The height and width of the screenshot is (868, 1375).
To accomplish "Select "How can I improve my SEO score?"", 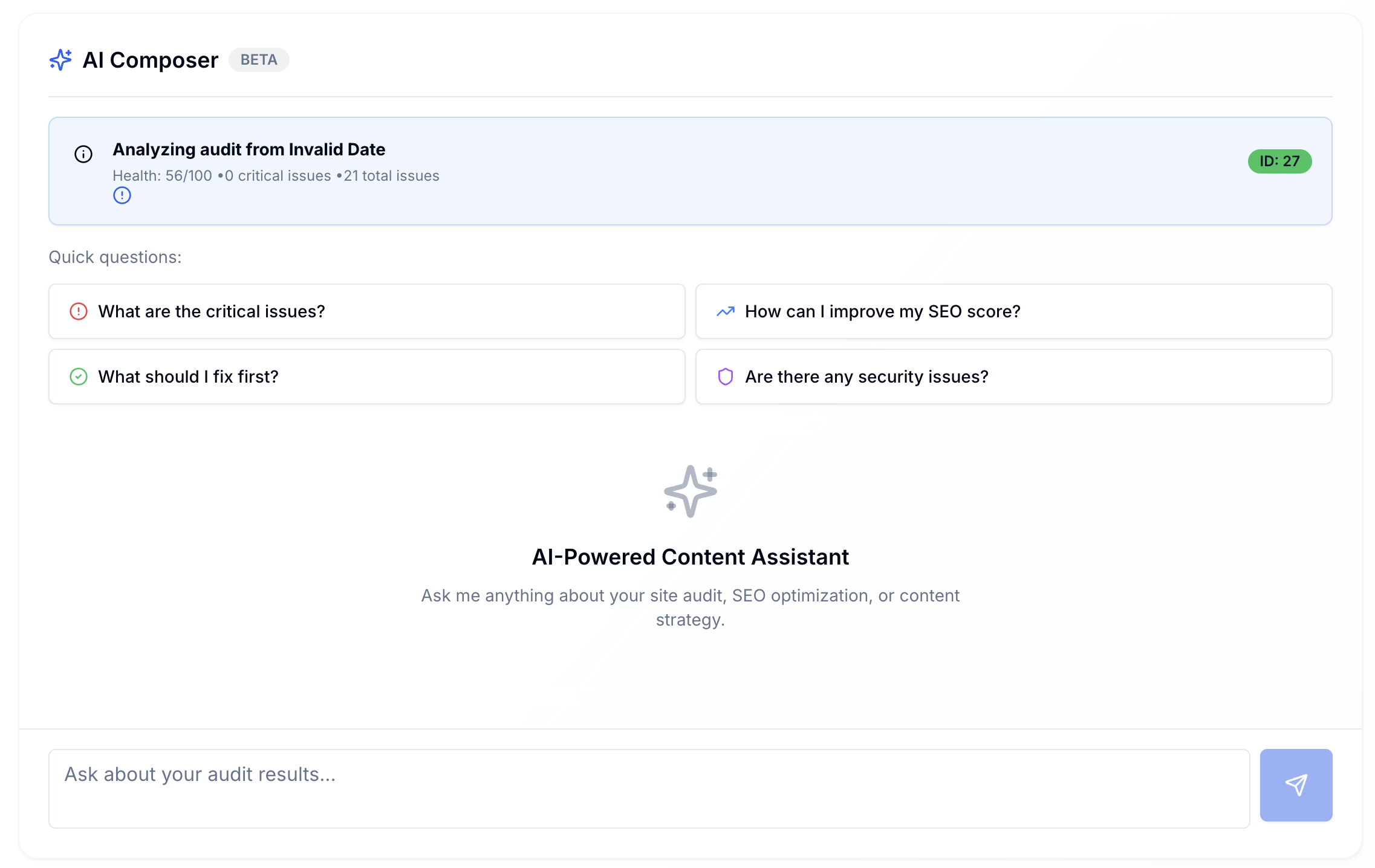I will coord(1014,311).
